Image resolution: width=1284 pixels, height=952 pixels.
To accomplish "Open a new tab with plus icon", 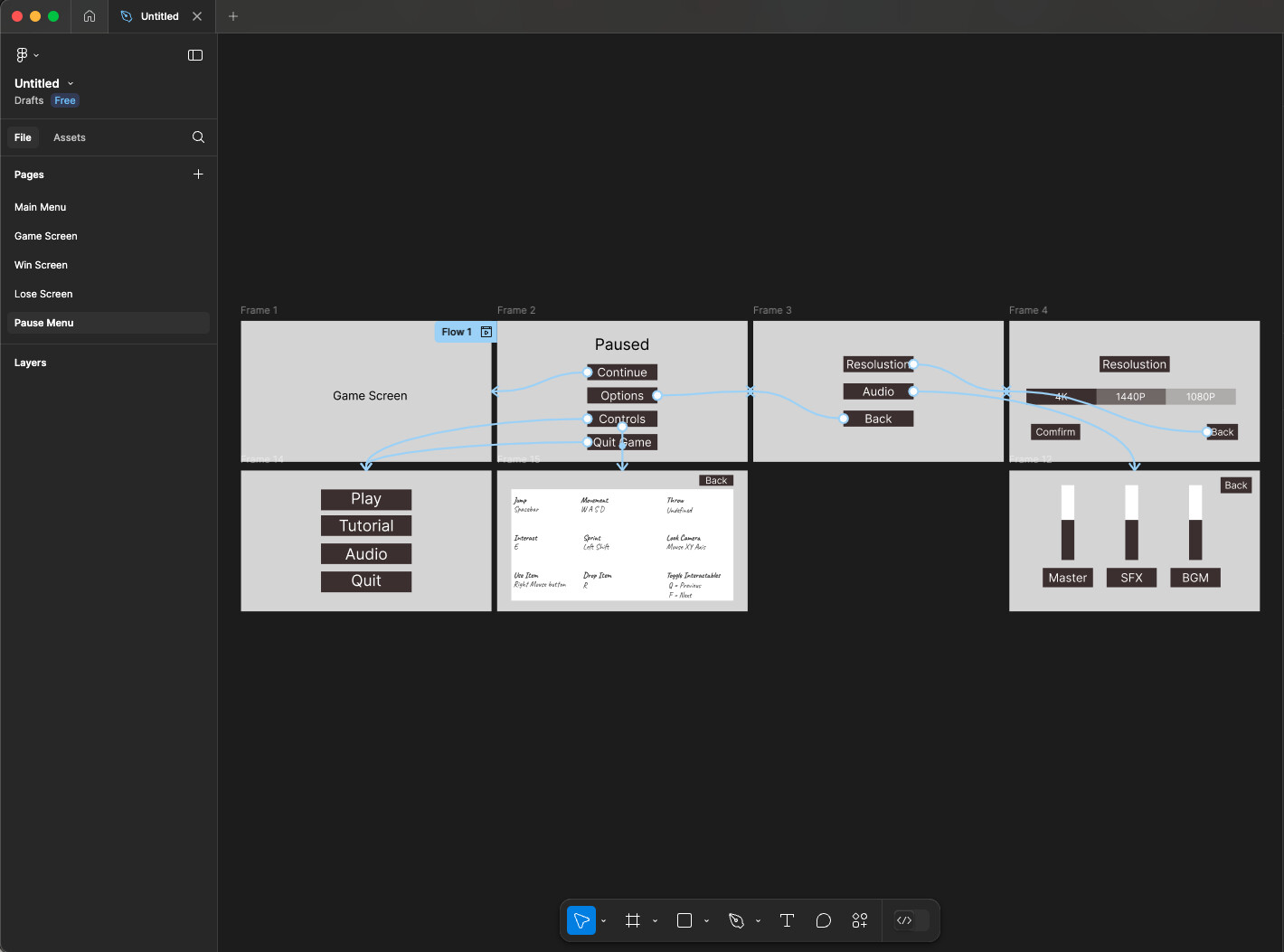I will (233, 16).
